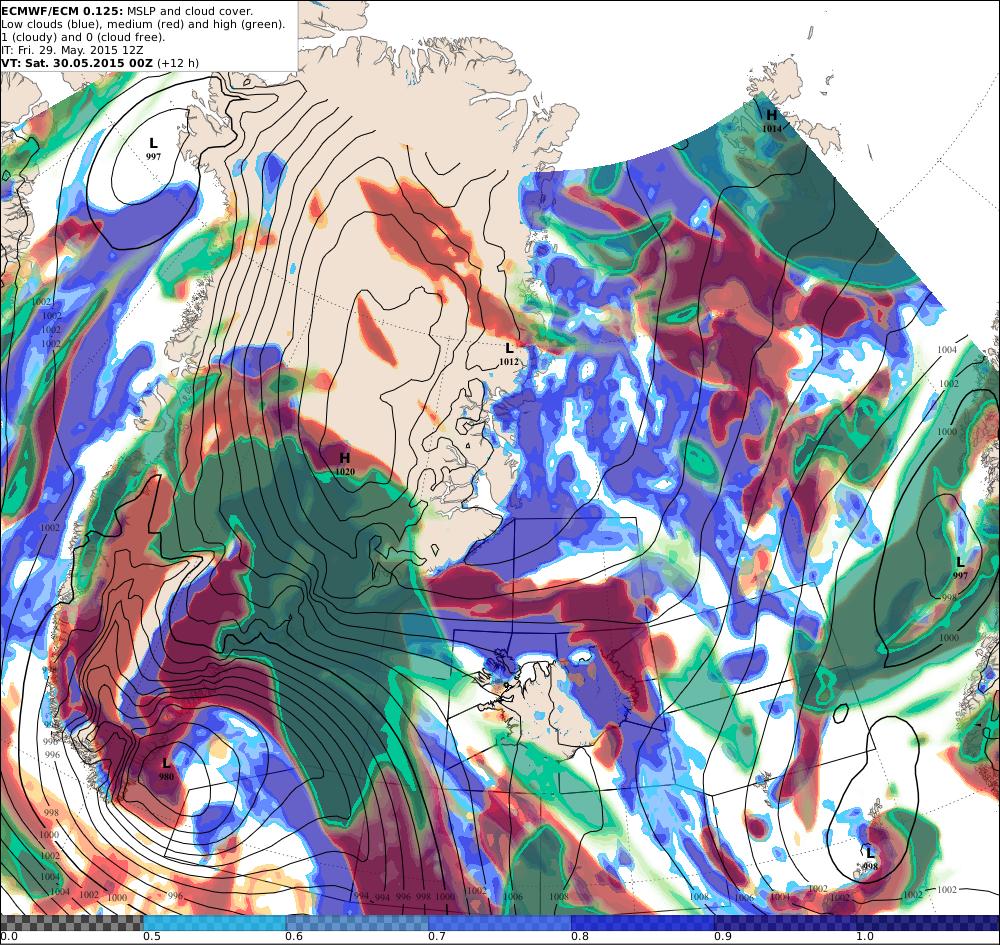Click the '0.7' colorbar tick label
This screenshot has height=945, width=1000.
pyautogui.click(x=437, y=937)
